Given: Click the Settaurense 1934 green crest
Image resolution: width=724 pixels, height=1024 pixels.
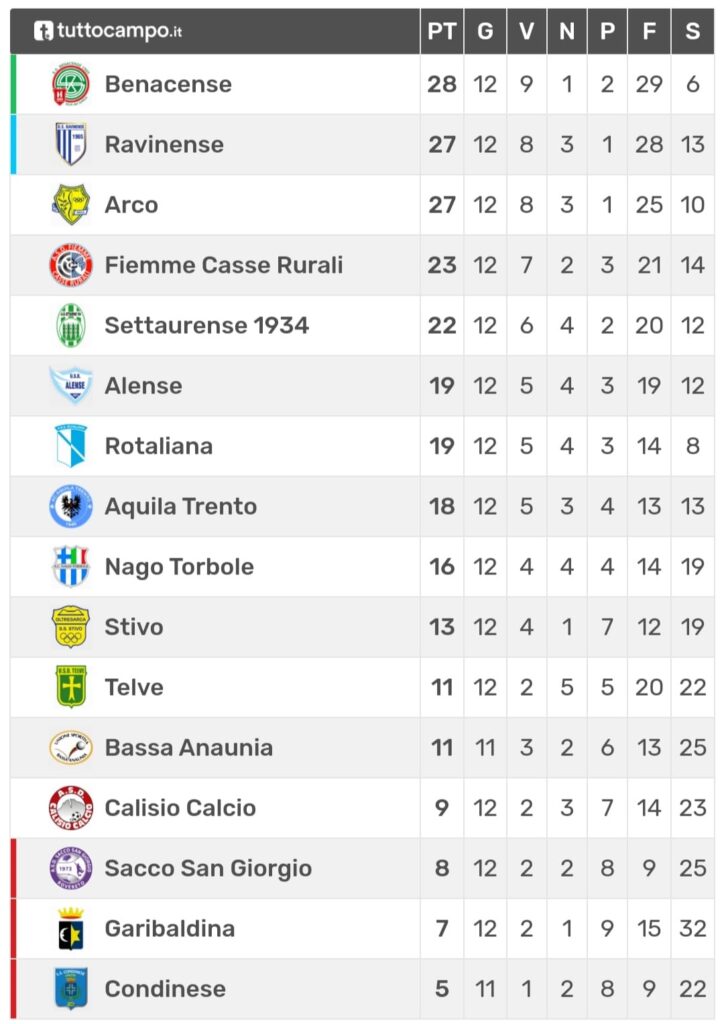Looking at the screenshot, I should 71,325.
